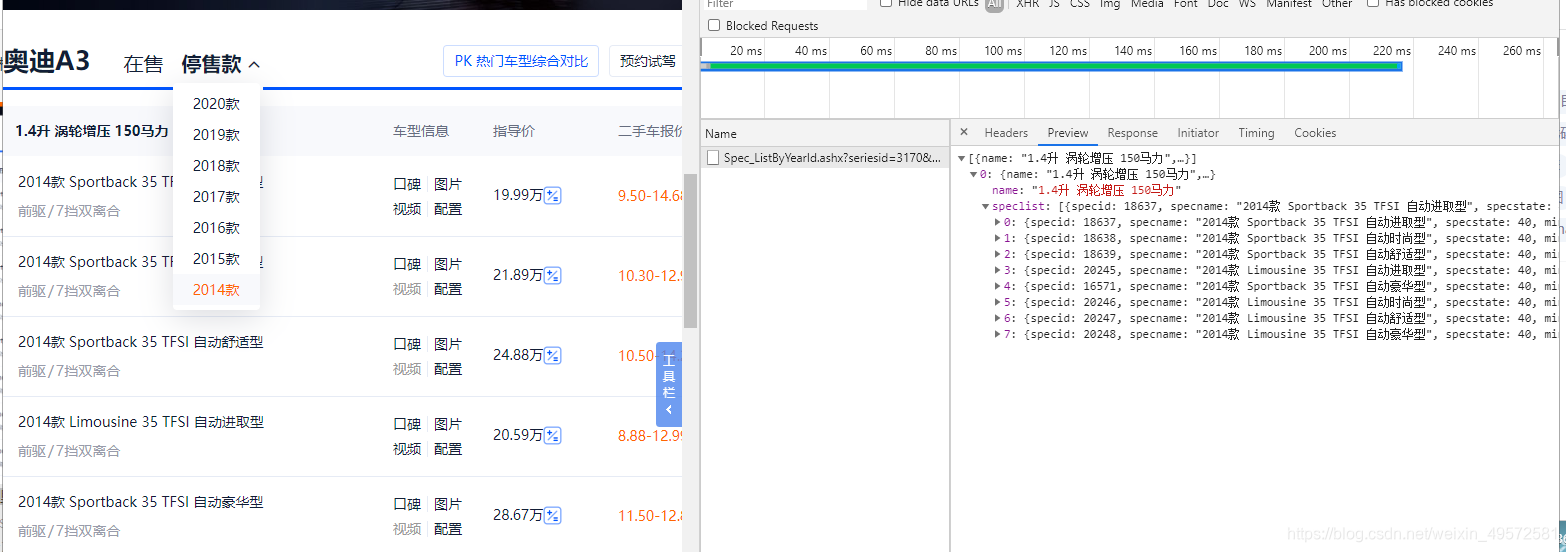Expand speclist item 1 with specid 18638
This screenshot has width=1566, height=552.
[x=998, y=238]
